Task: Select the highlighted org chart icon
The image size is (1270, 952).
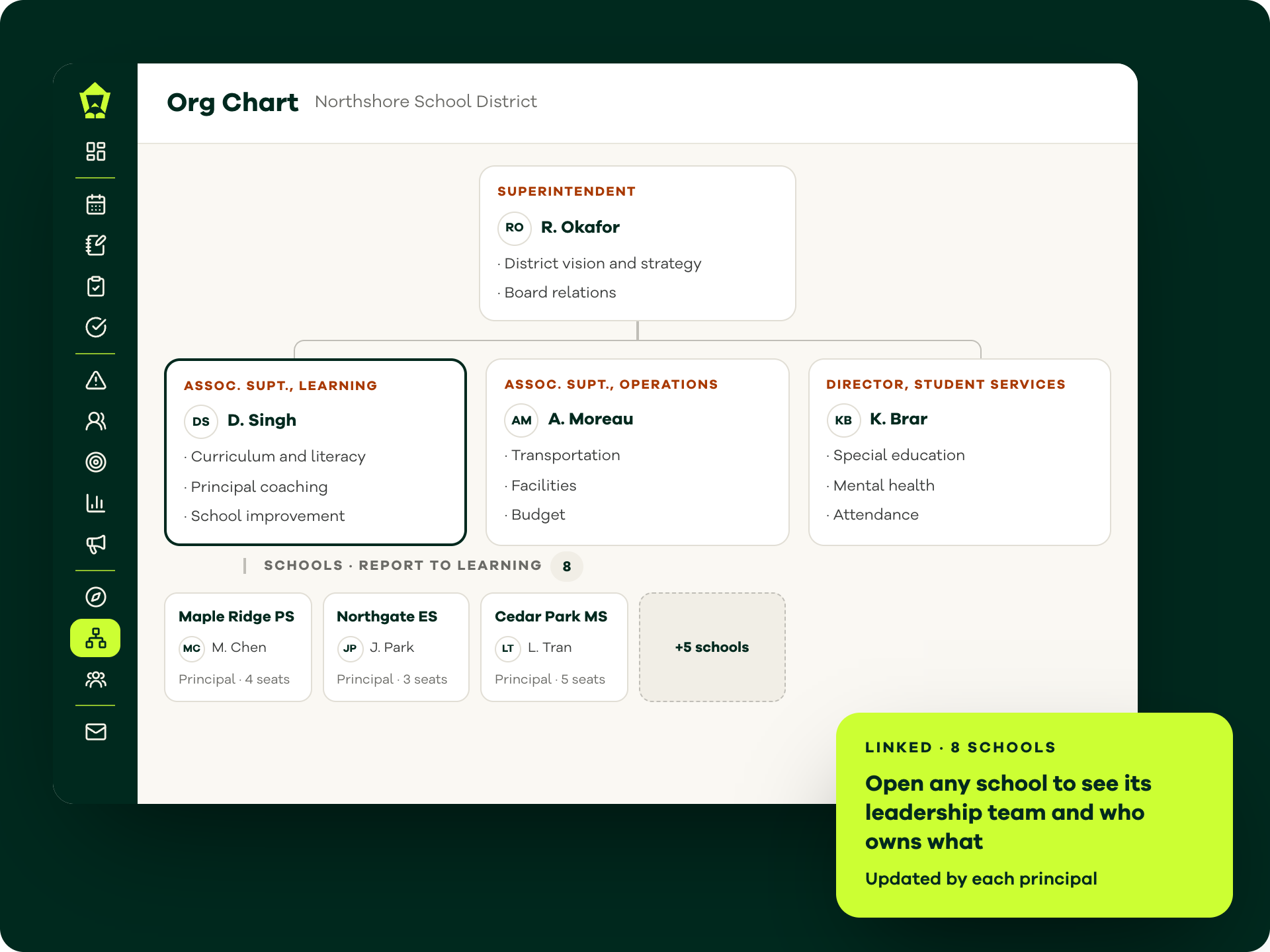Action: click(95, 638)
